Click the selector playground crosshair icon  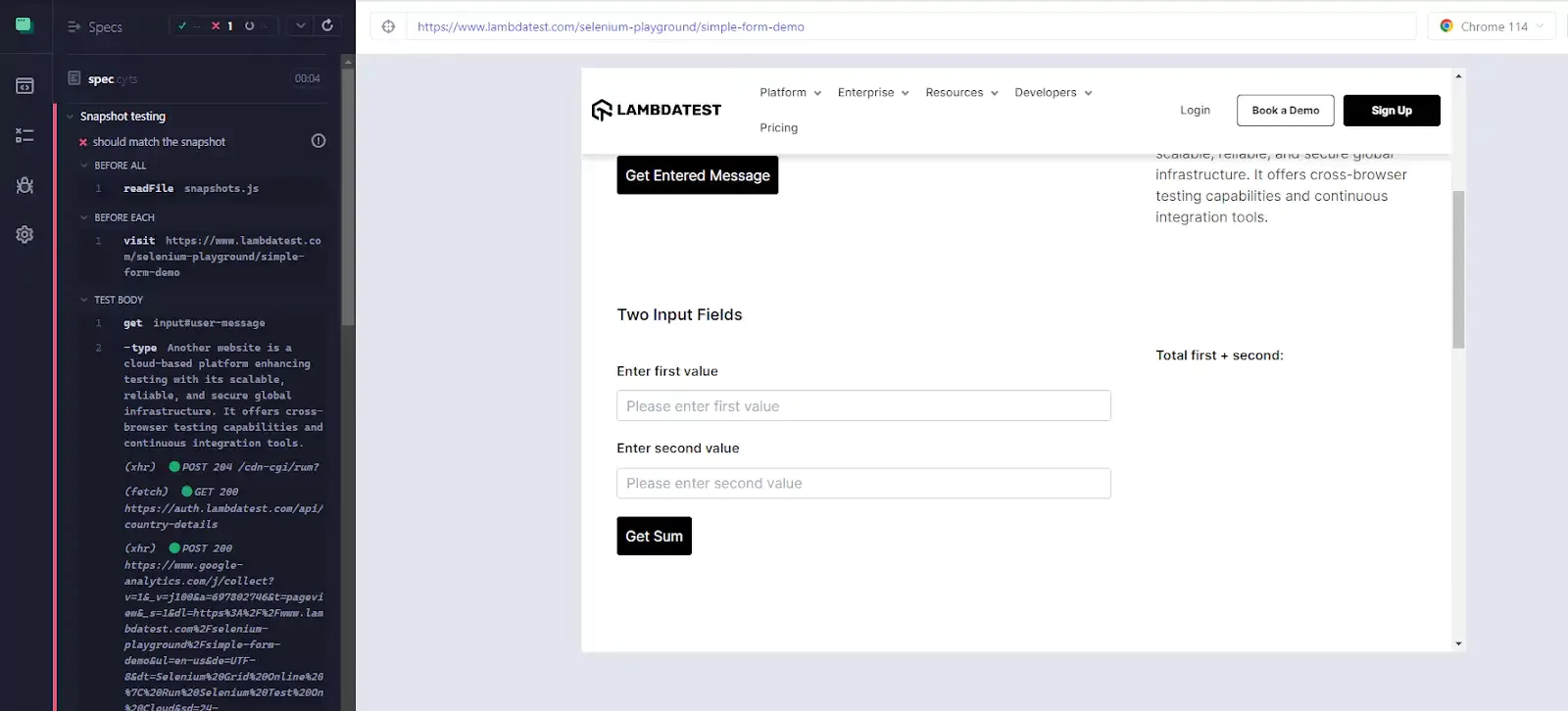pyautogui.click(x=388, y=26)
